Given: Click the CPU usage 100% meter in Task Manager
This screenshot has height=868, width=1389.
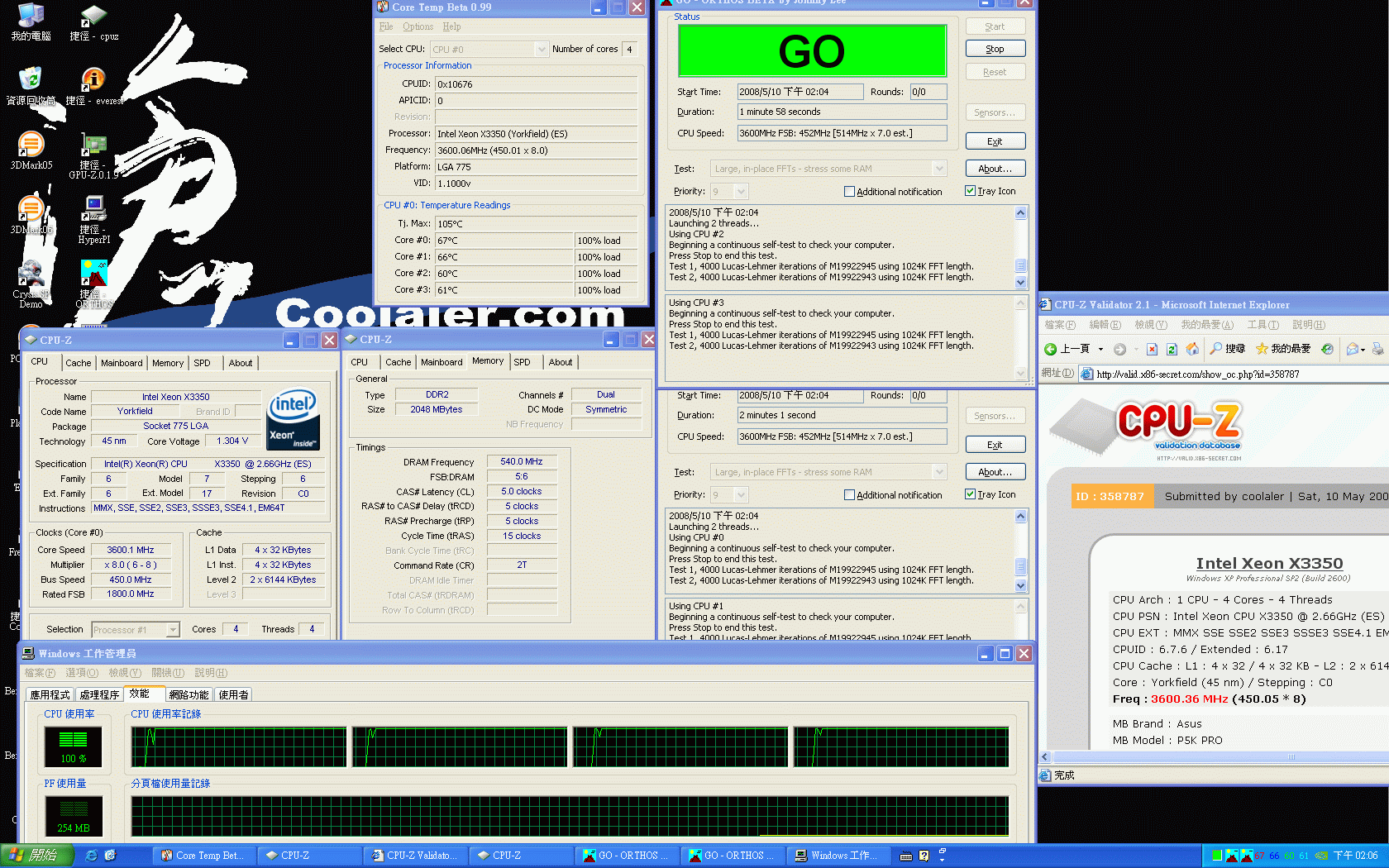Looking at the screenshot, I should (x=74, y=747).
